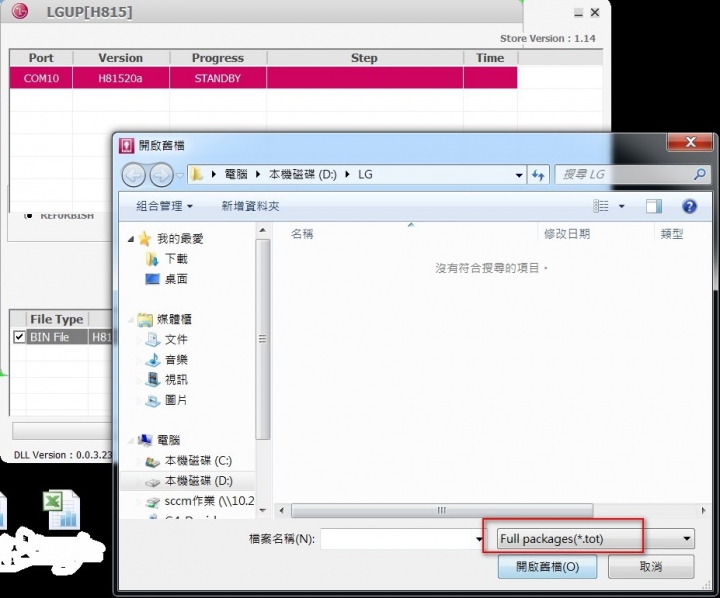Open the address bar history dropdown arrow
720x598 pixels.
point(519,175)
